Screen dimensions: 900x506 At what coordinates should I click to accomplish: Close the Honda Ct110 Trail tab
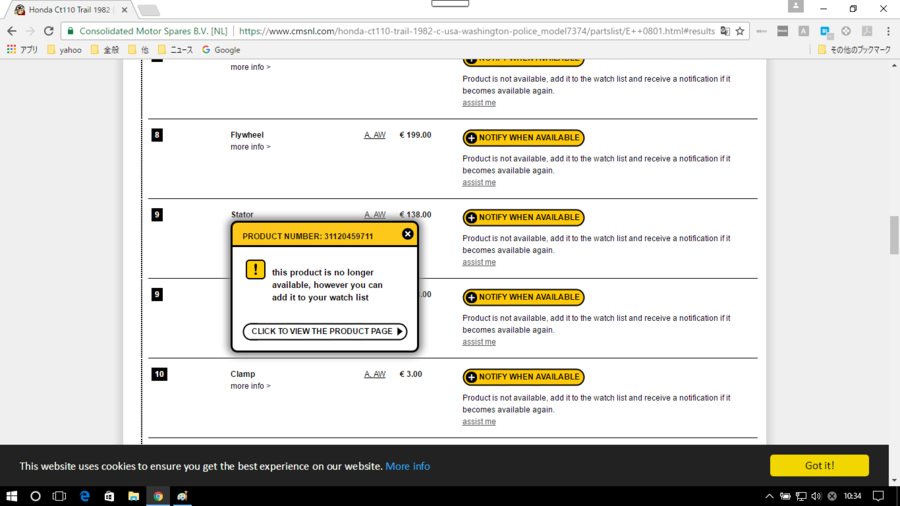[x=125, y=10]
